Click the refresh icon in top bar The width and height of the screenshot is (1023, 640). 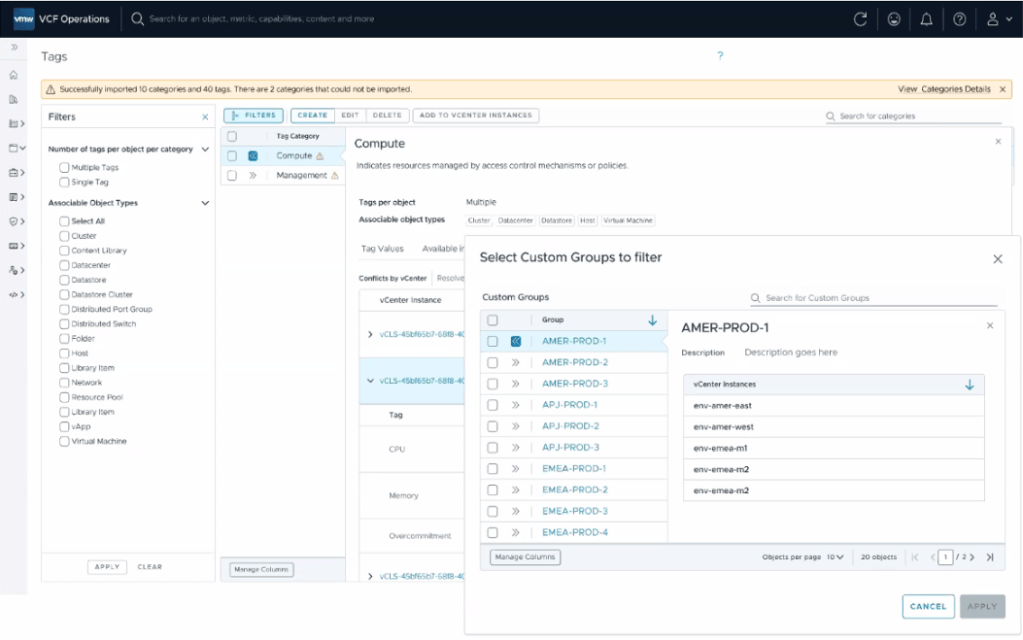click(860, 19)
